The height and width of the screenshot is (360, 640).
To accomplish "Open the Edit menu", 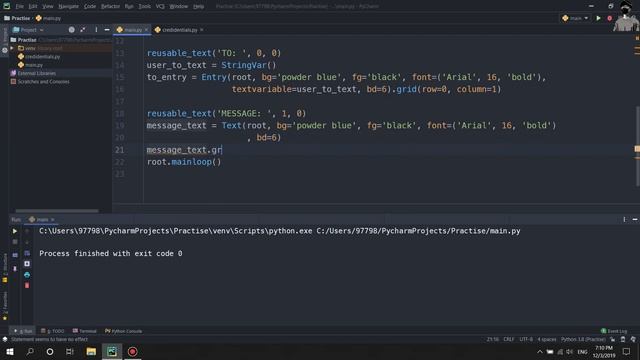I will coord(33,7).
